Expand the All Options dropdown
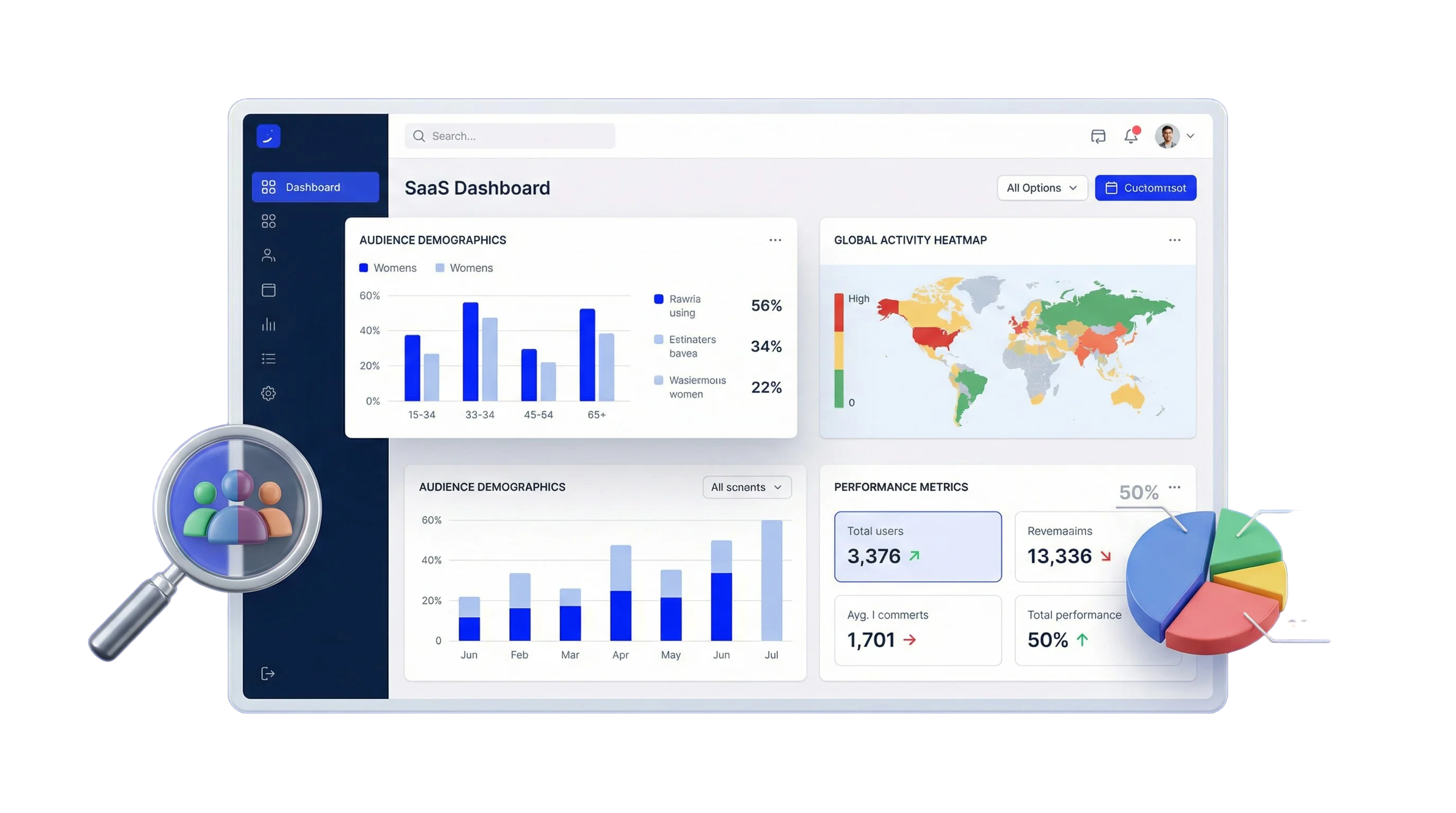 [1042, 188]
